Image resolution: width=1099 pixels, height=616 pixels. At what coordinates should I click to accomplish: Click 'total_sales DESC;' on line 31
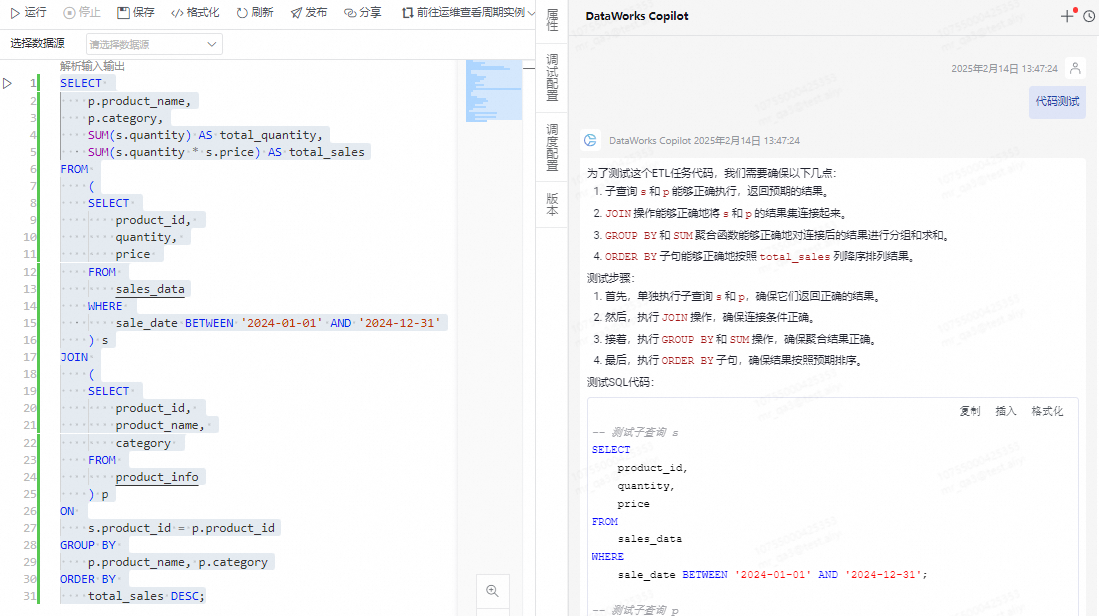click(x=146, y=596)
